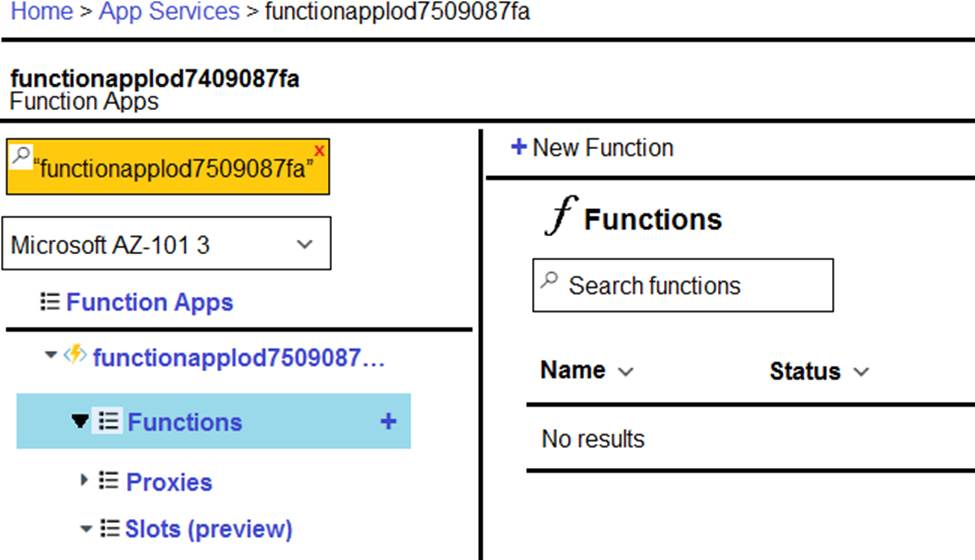Clear the function app filter with red x
Viewport: 975px width, 560px height.
pyautogui.click(x=319, y=151)
